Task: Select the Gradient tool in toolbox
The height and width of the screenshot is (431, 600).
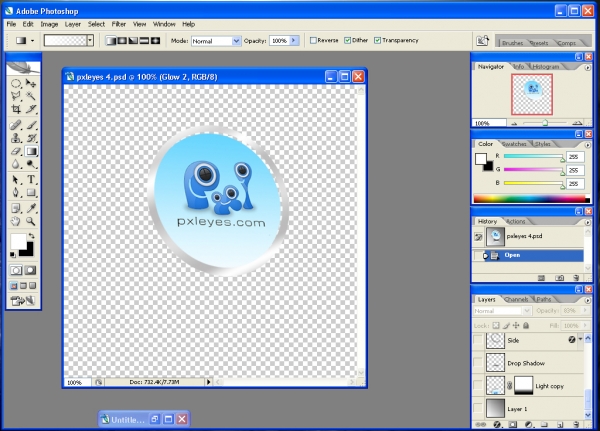Action: (31, 151)
